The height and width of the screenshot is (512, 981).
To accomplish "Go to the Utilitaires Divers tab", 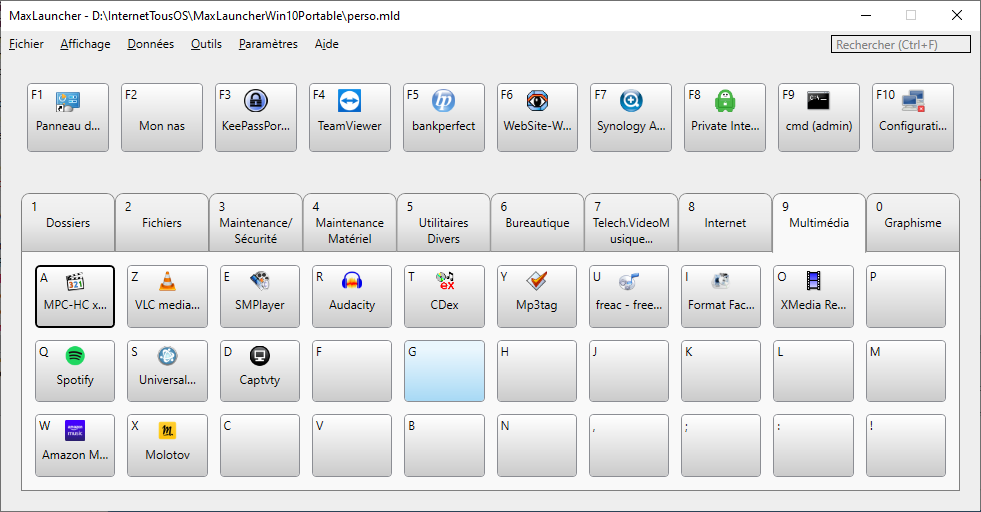I will [444, 222].
